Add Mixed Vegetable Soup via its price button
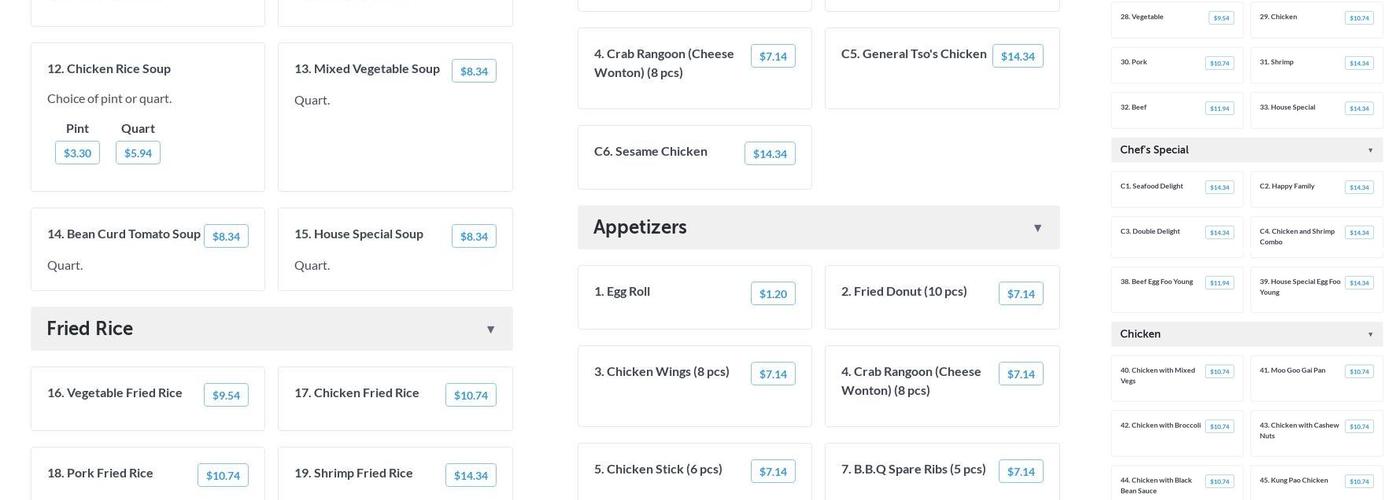 (474, 71)
